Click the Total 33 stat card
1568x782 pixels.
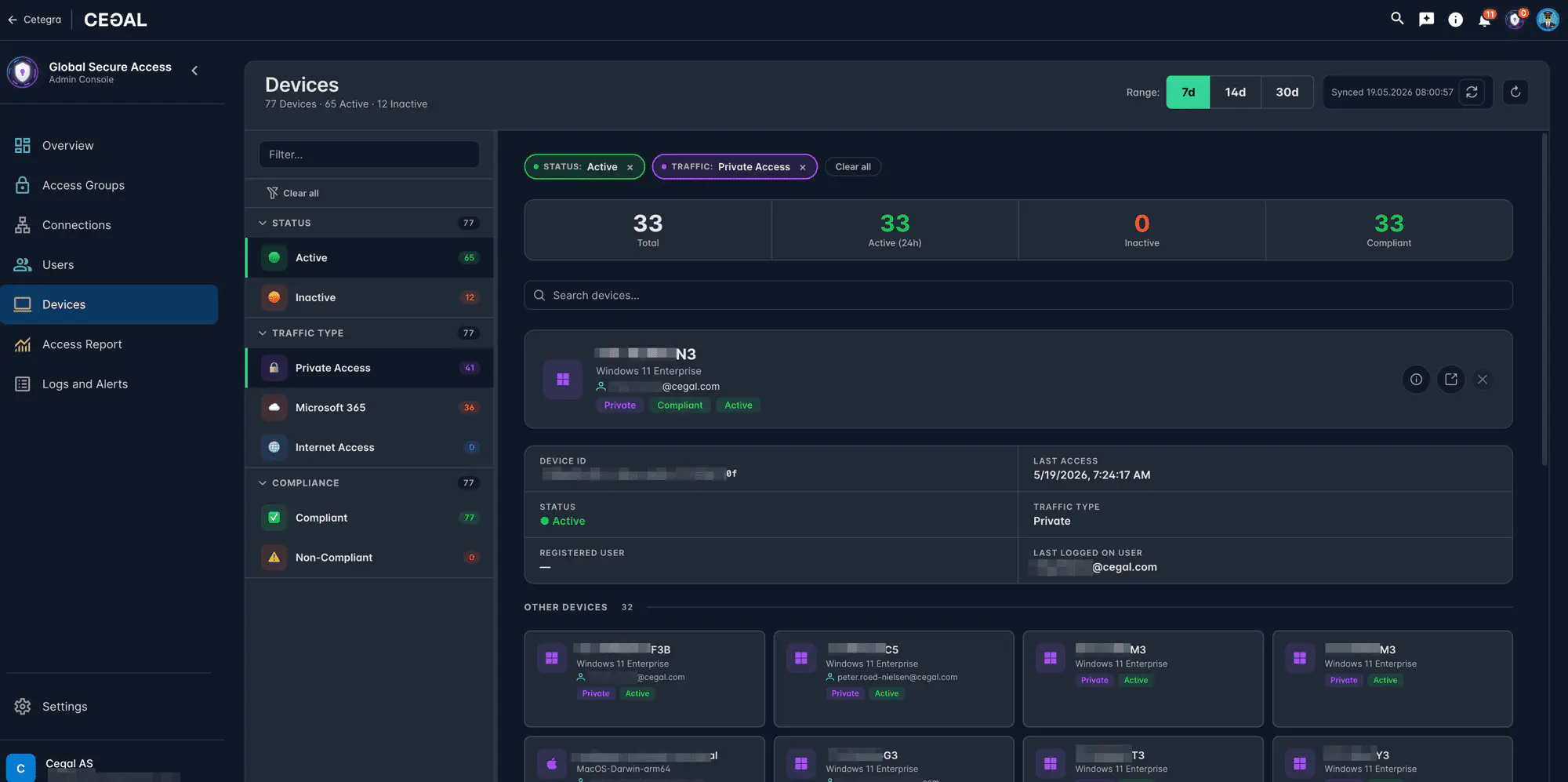coord(648,230)
